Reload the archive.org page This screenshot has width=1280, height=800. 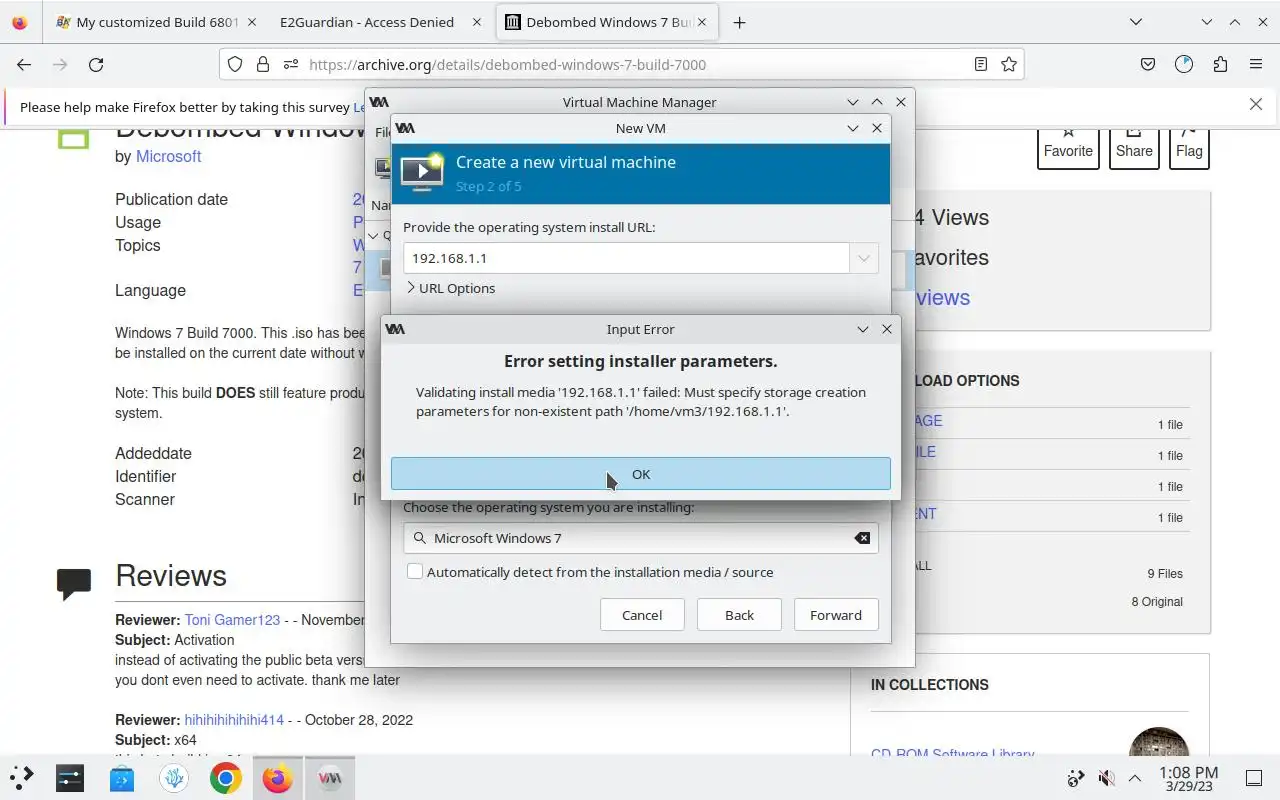click(x=96, y=64)
